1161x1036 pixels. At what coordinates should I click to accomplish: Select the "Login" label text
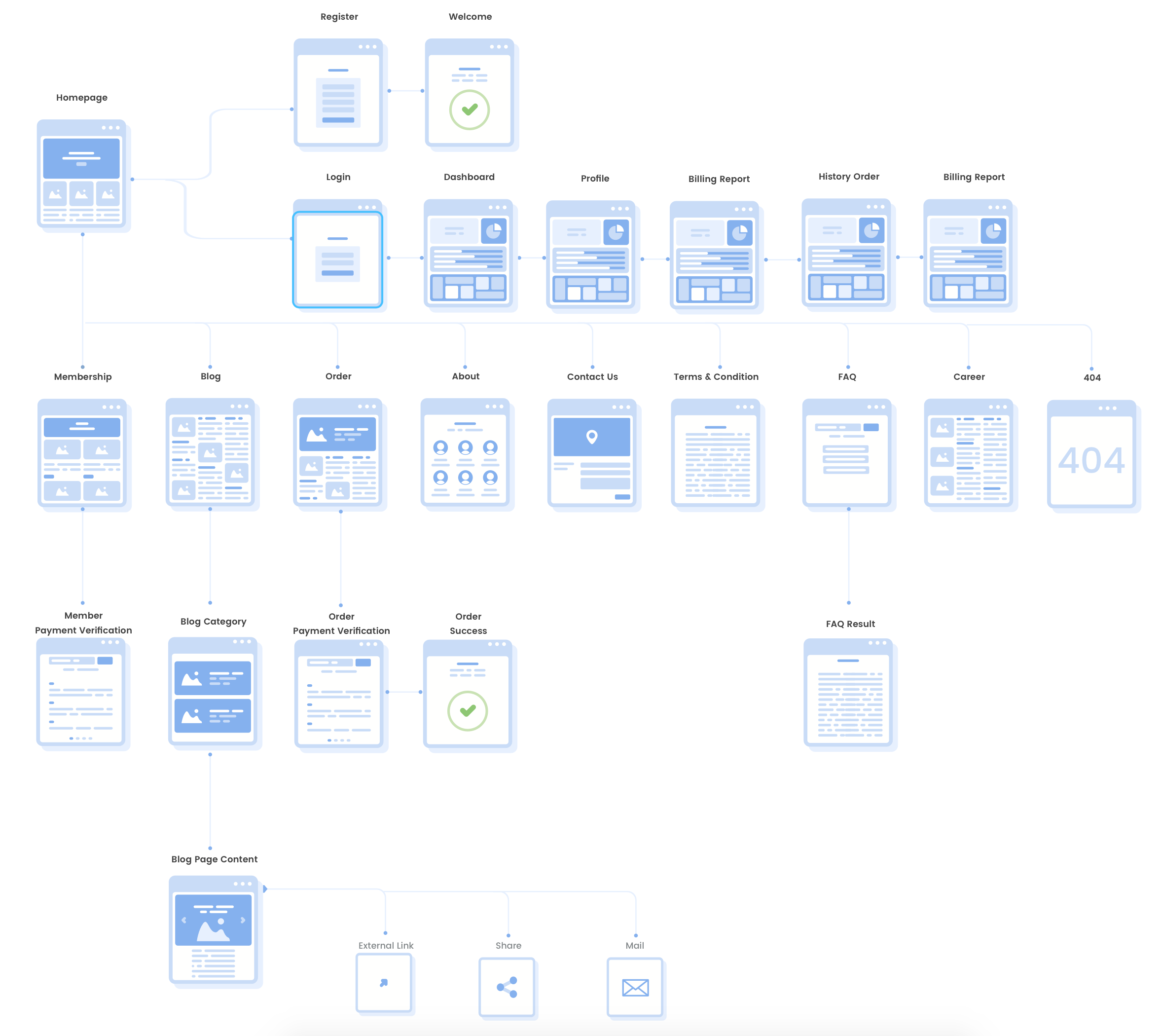(x=338, y=177)
